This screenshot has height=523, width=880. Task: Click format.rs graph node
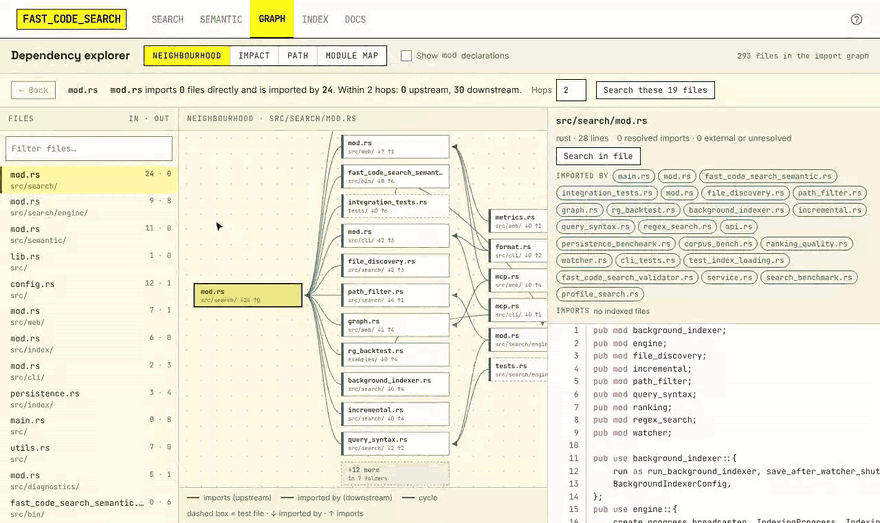click(x=518, y=251)
